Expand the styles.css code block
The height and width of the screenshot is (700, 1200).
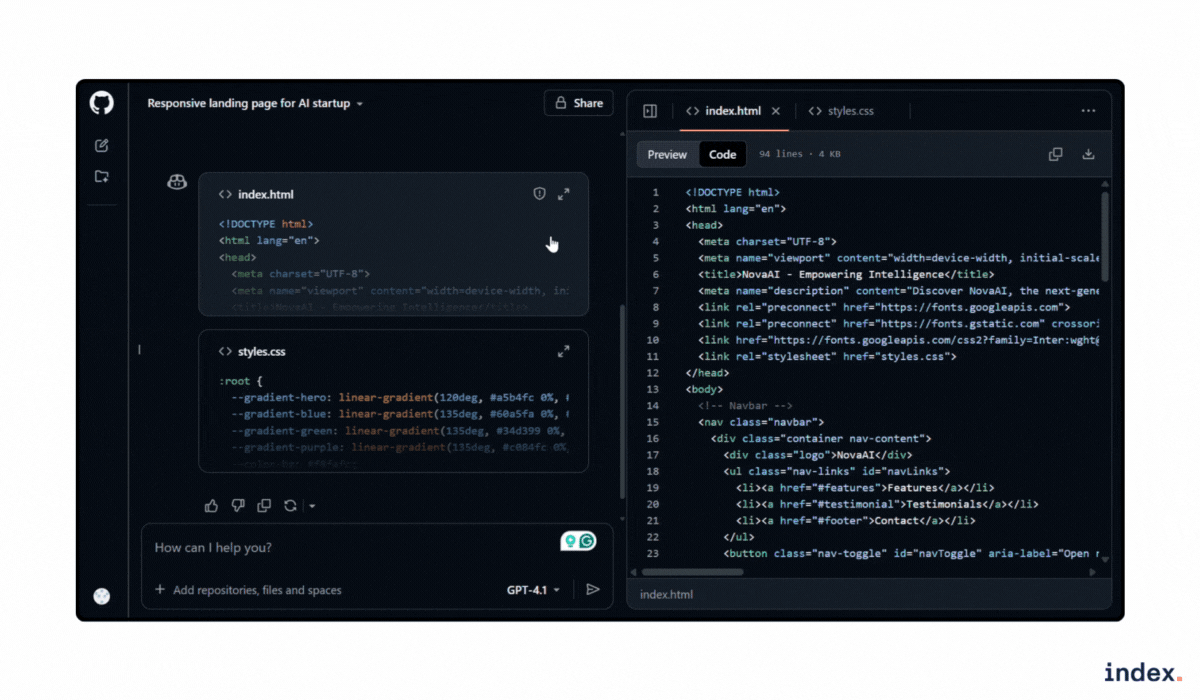coord(564,351)
